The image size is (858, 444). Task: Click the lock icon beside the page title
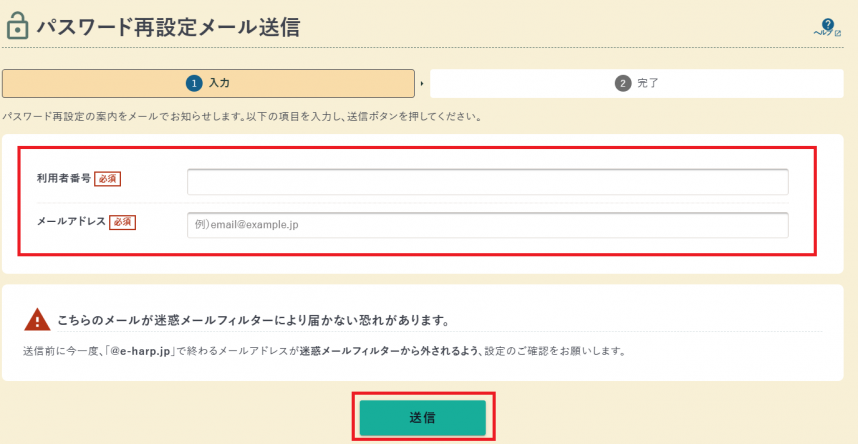click(x=17, y=27)
